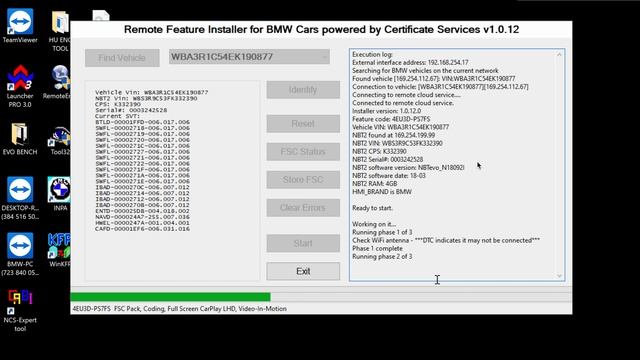Viewport: 640px width, 360px height.
Task: Select 'Vehicle Vin' line in SVT panel
Action: (151, 93)
